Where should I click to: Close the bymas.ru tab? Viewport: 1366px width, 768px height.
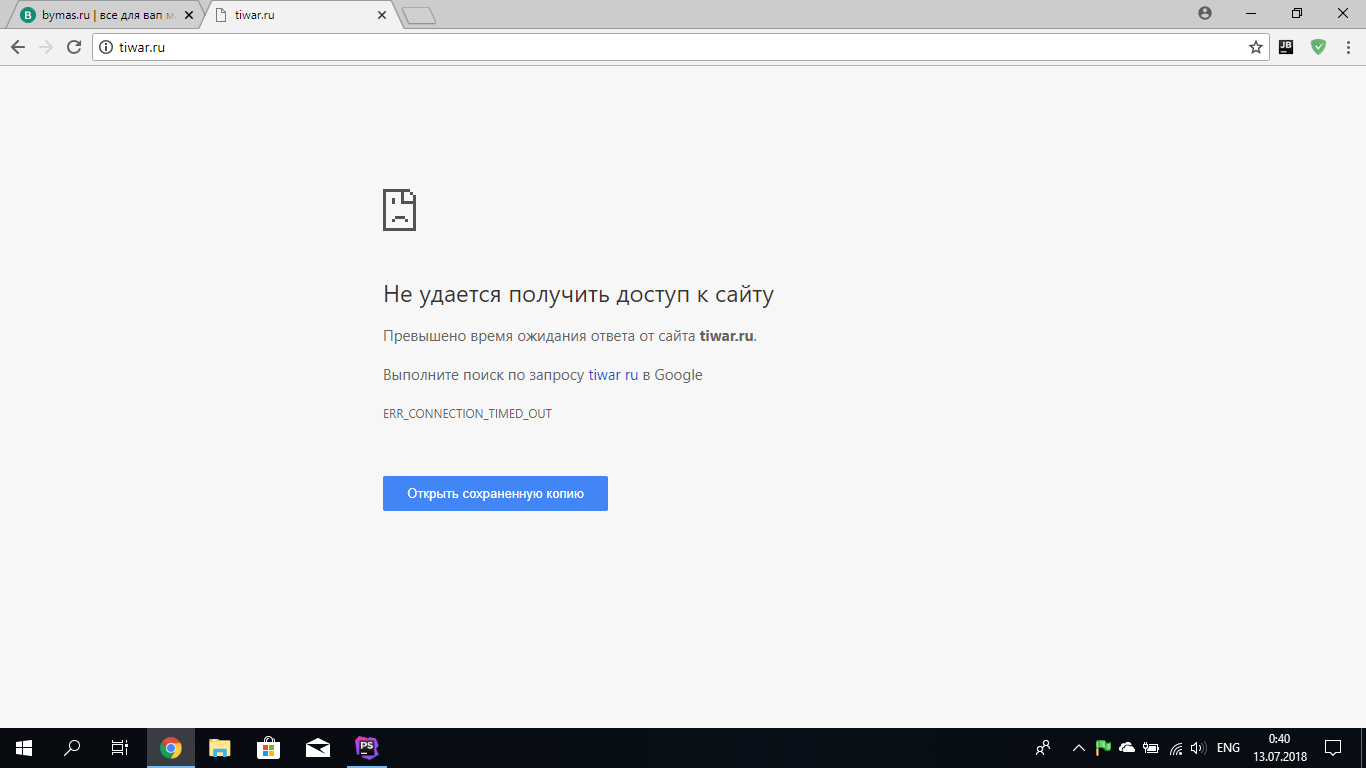[189, 16]
